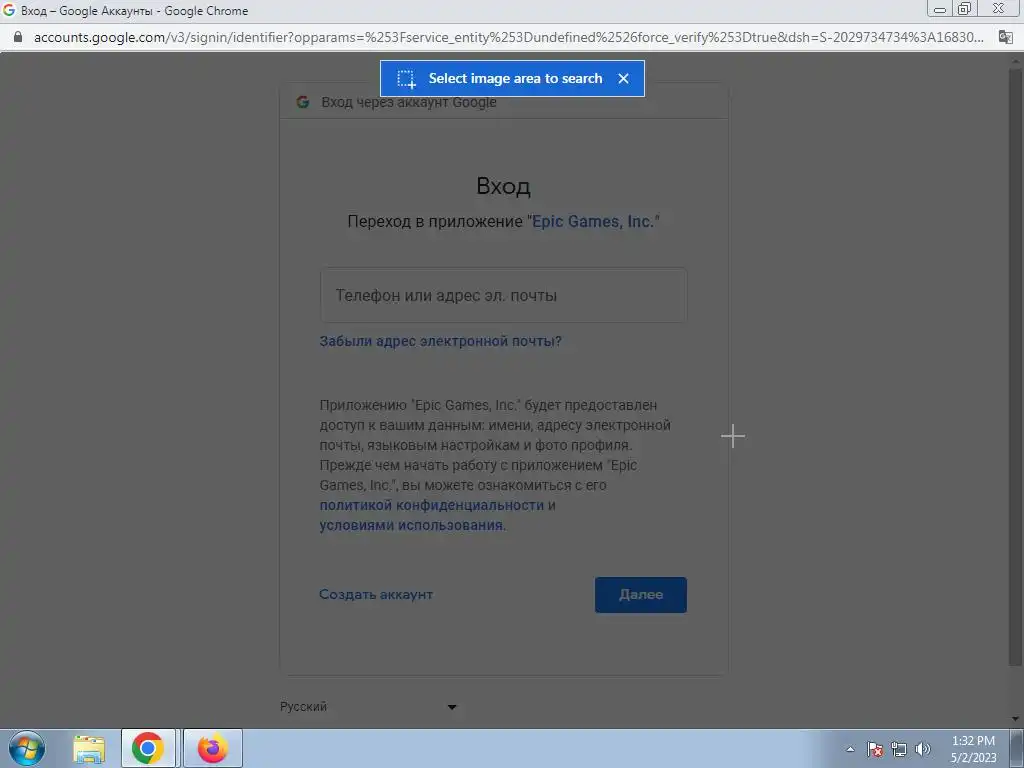Click the translate page icon in address bar
The width and height of the screenshot is (1024, 768).
click(1006, 37)
